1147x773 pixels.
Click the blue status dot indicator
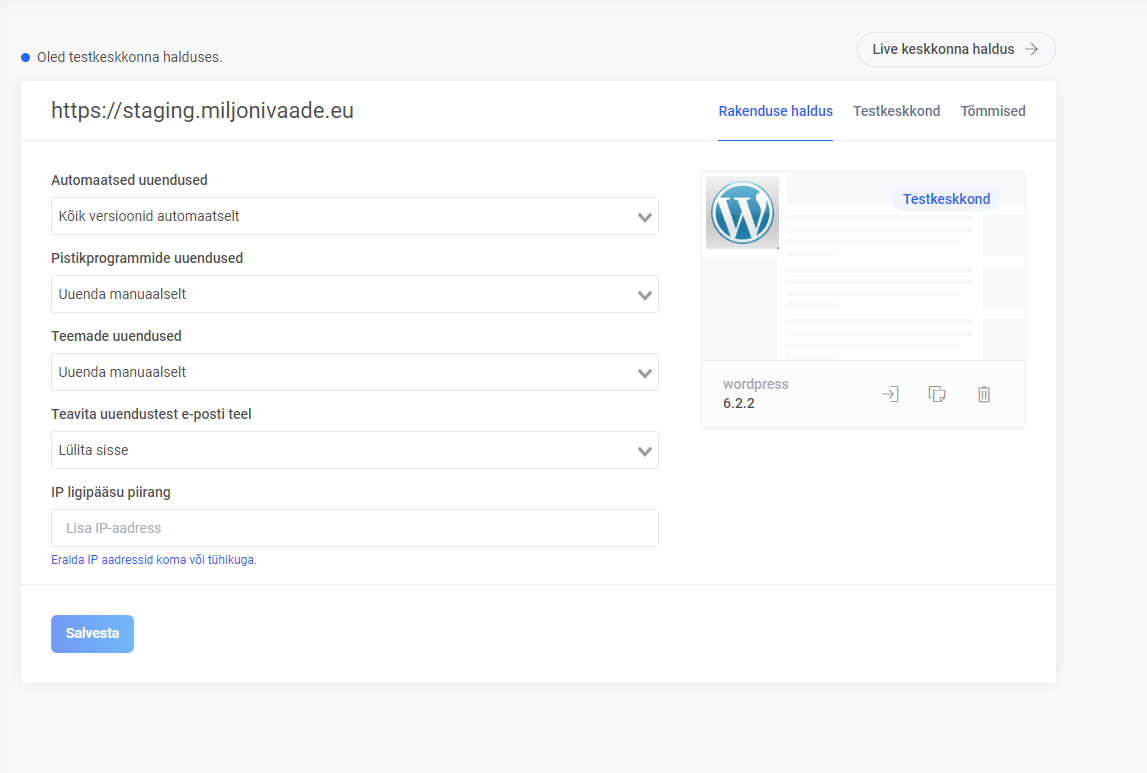coord(26,57)
